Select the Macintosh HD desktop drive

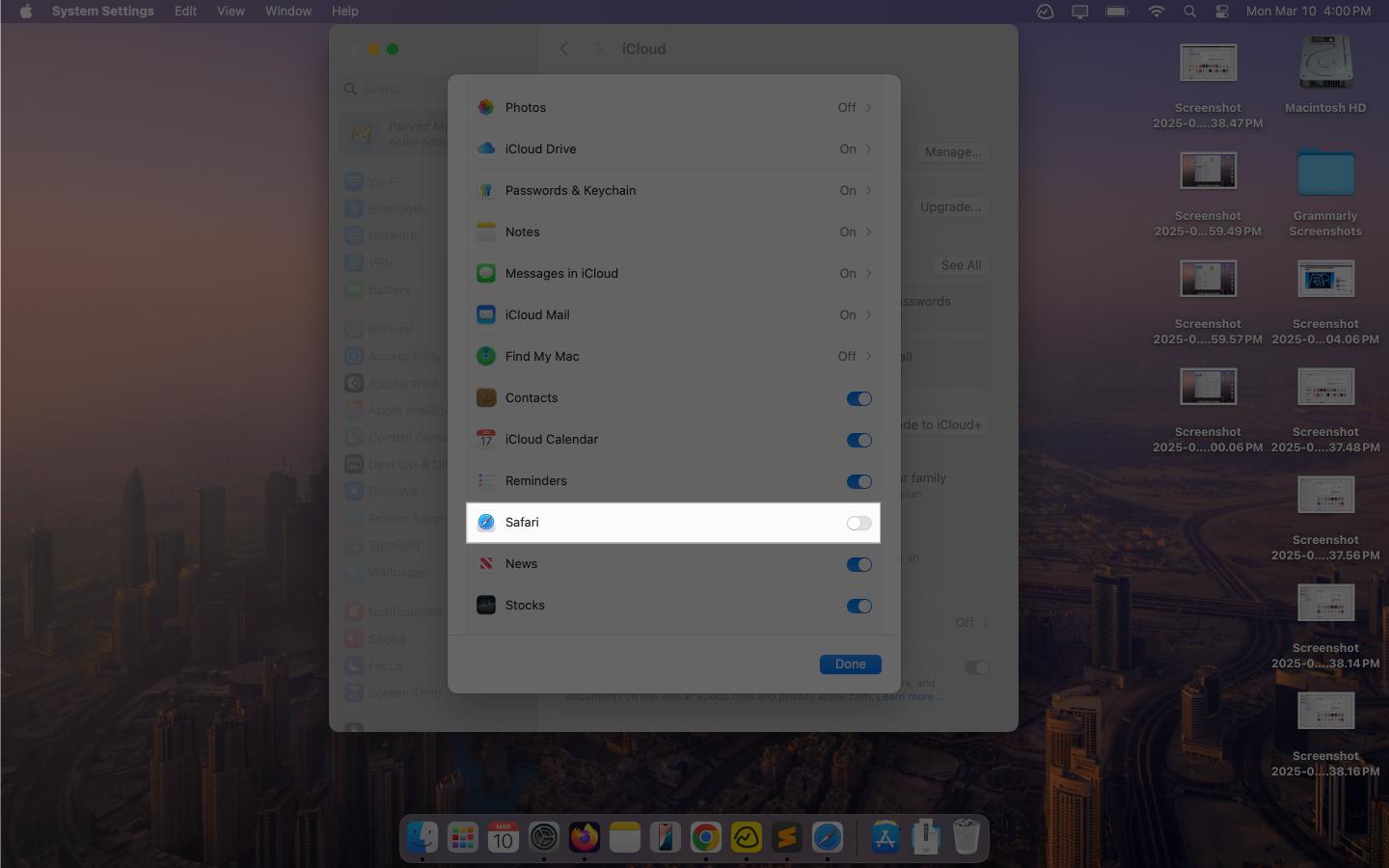point(1325,74)
